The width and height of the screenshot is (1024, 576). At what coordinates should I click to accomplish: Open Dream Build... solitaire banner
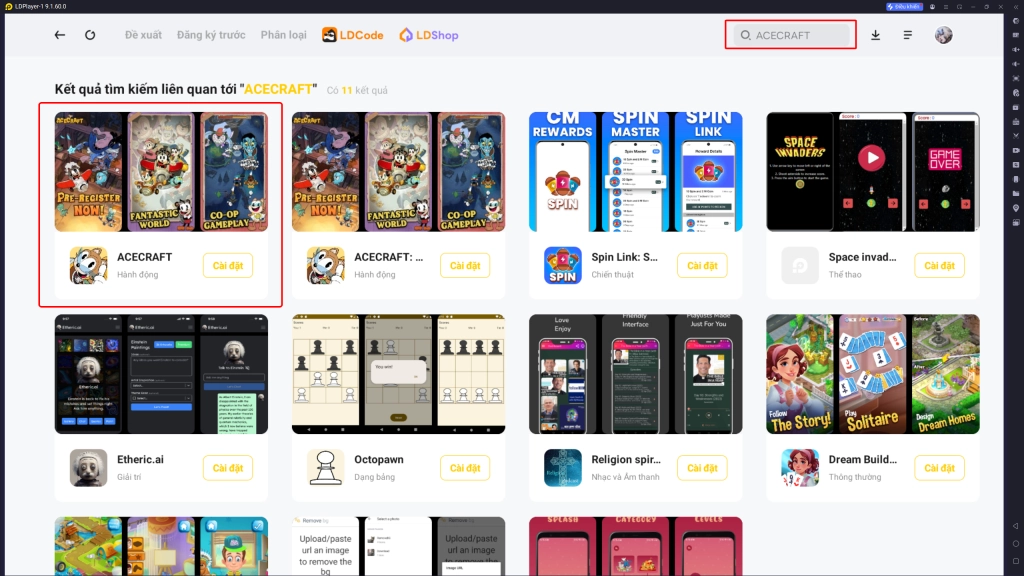[872, 374]
